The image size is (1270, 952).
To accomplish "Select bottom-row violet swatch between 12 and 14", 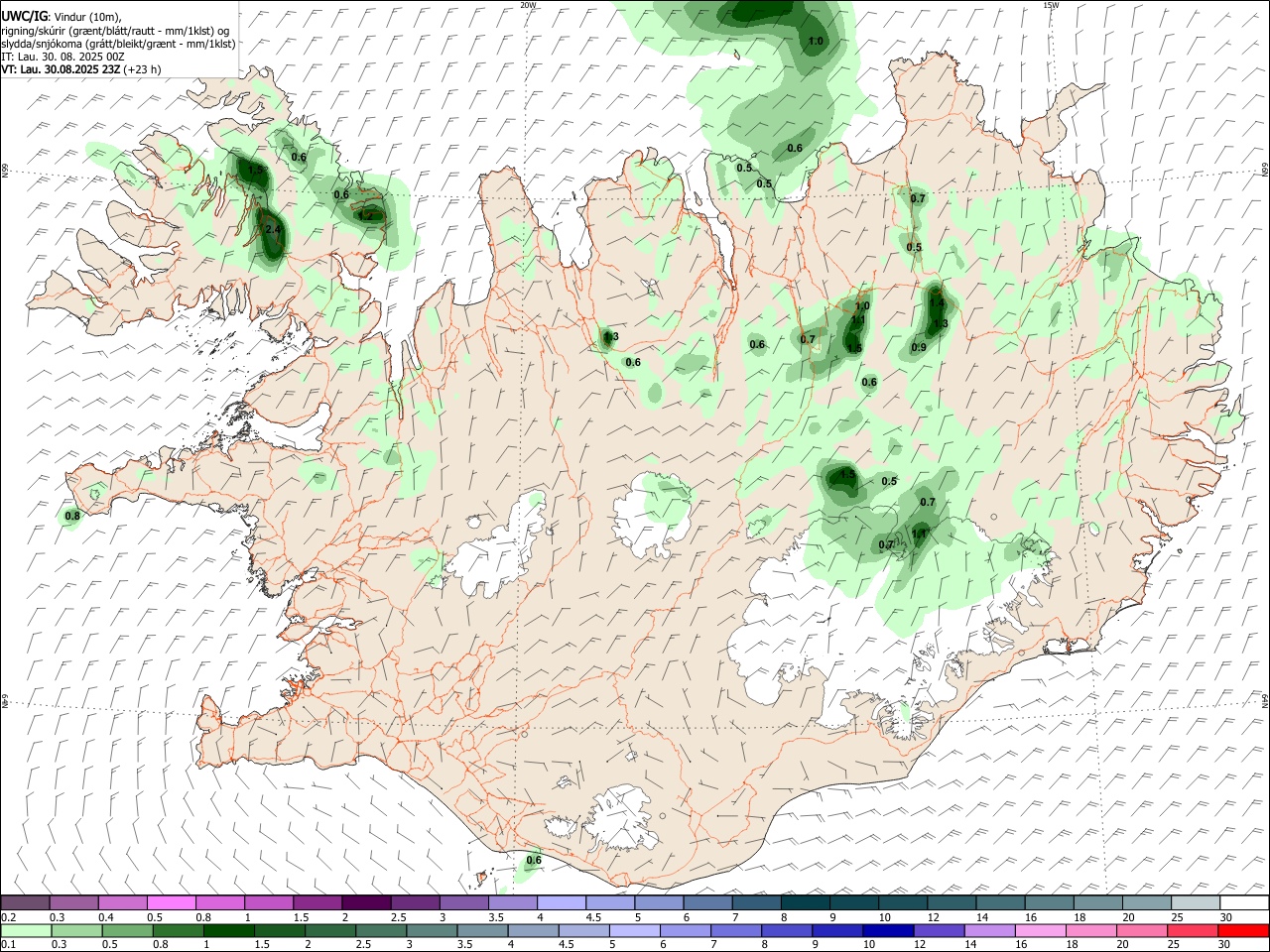I will click(x=939, y=930).
